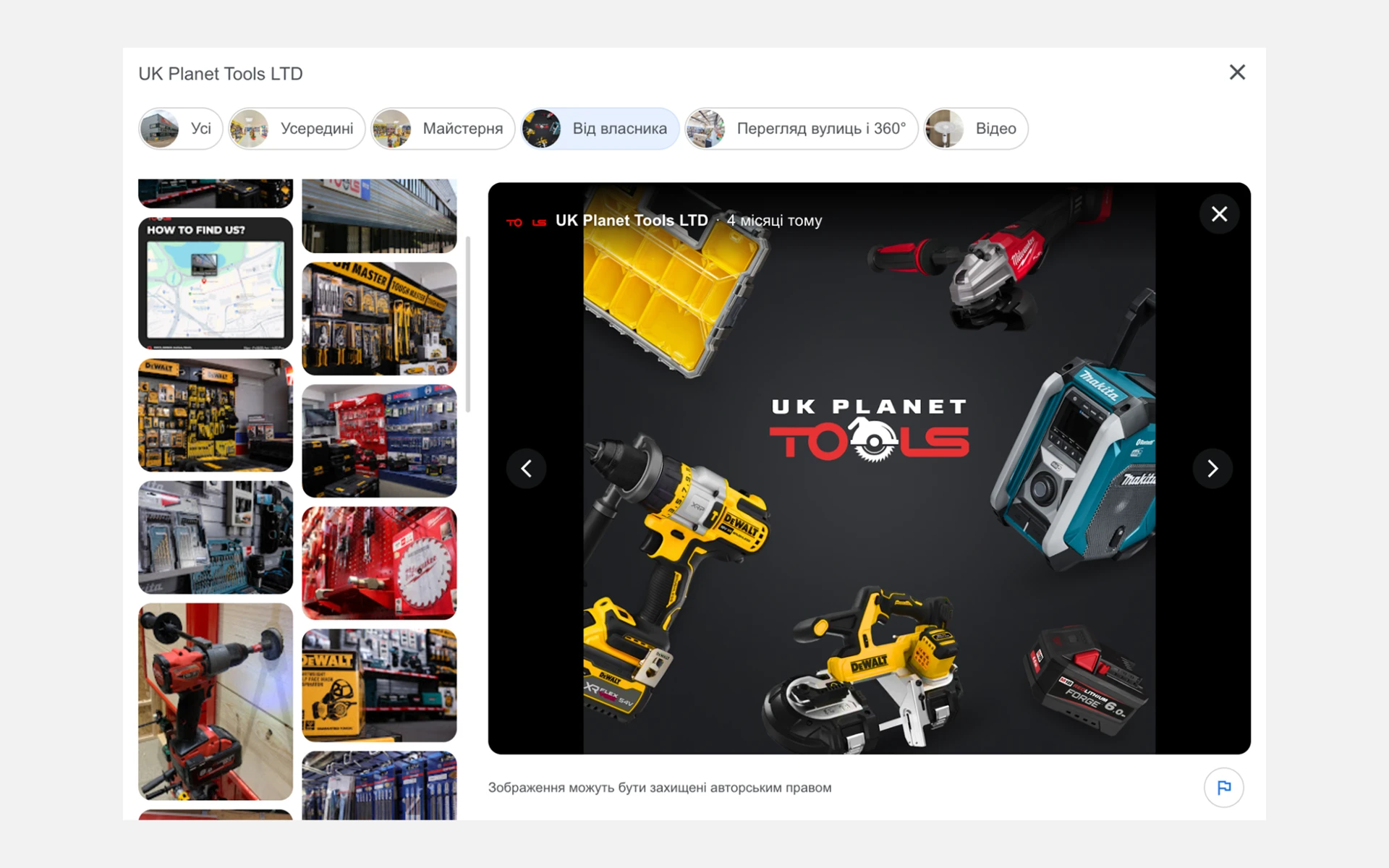Open the storefront exterior thumbnail

point(379,216)
